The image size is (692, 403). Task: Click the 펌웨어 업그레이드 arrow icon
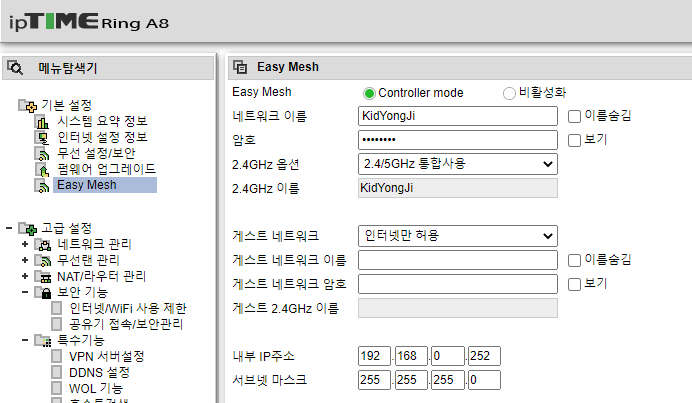pyautogui.click(x=42, y=169)
